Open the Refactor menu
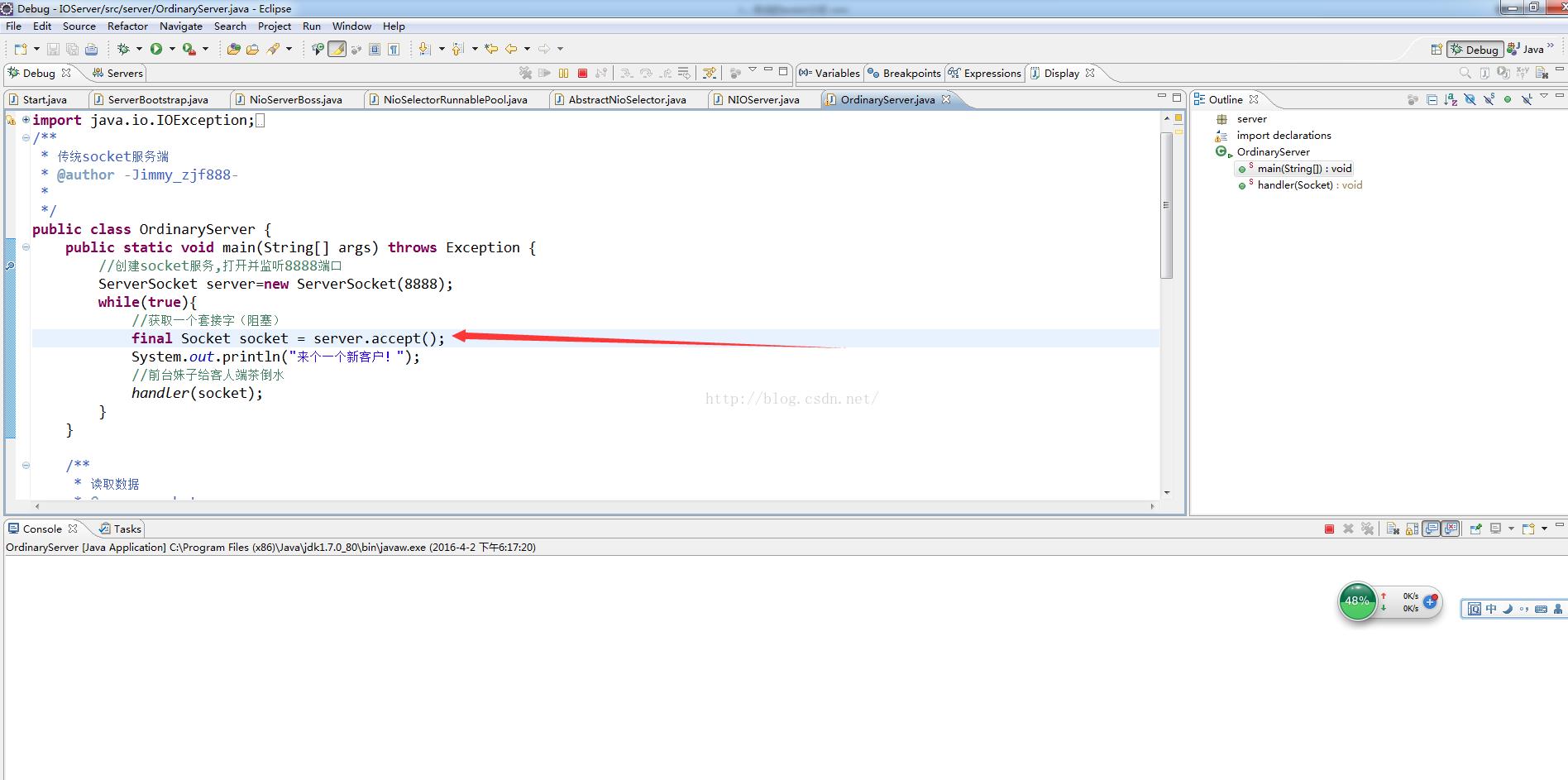Screen dimensions: 1568x780 click(127, 26)
